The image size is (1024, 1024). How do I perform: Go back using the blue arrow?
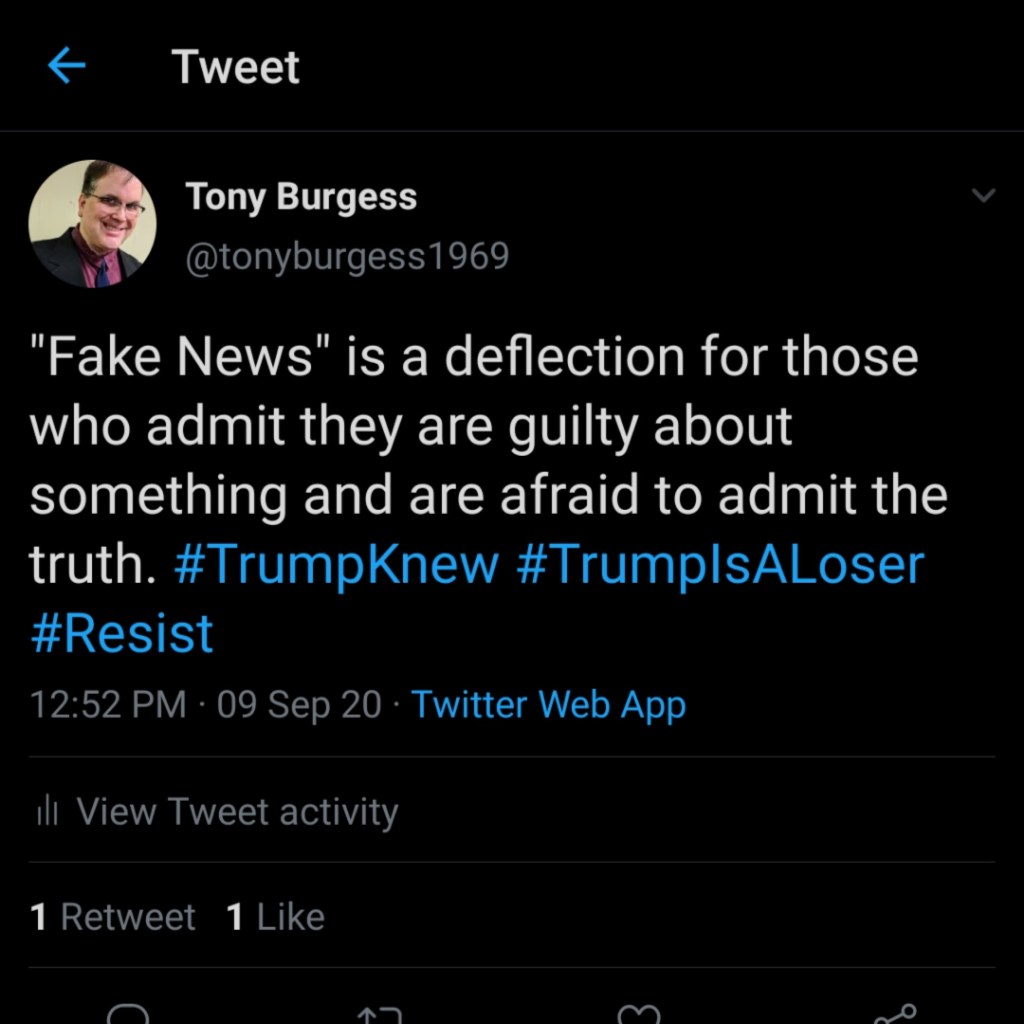pos(67,67)
